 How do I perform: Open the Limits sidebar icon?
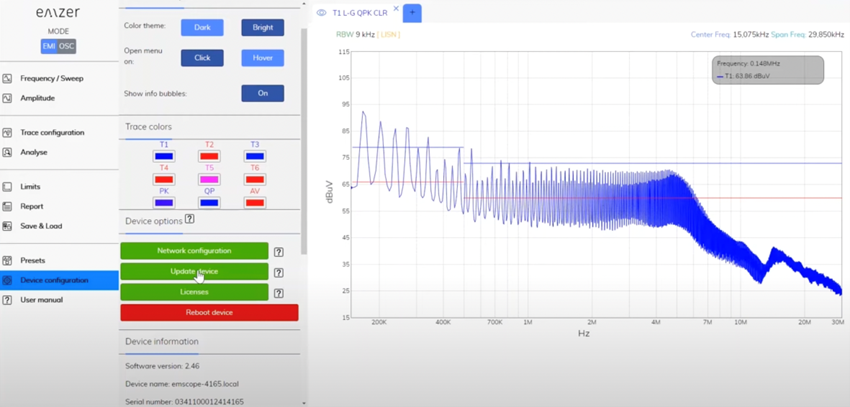7,187
